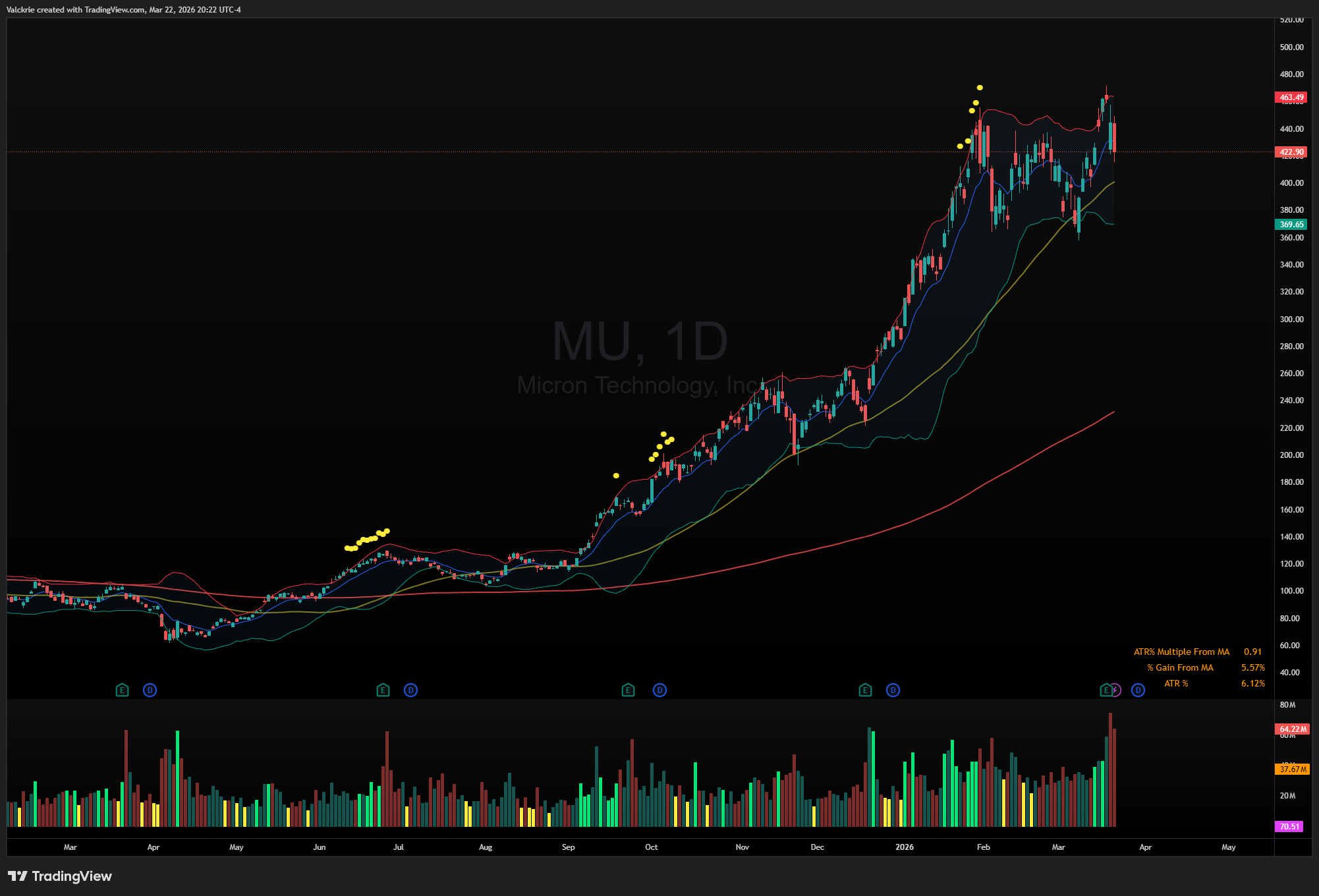Image resolution: width=1319 pixels, height=896 pixels.
Task: Click the dividend D marker in early October
Action: [659, 690]
